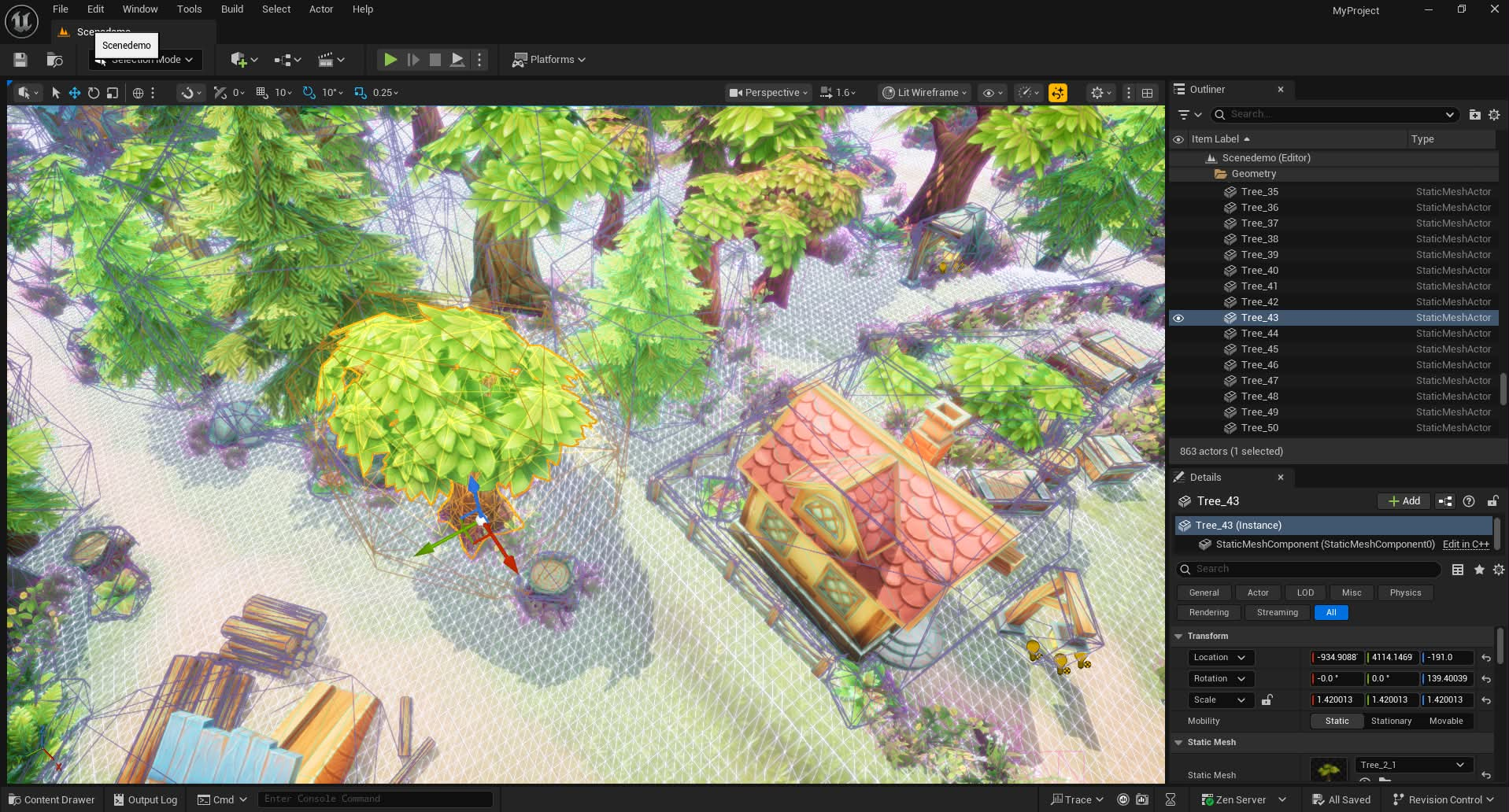Viewport: 1509px width, 812px height.
Task: Set Mobility to Stationary
Action: point(1391,722)
